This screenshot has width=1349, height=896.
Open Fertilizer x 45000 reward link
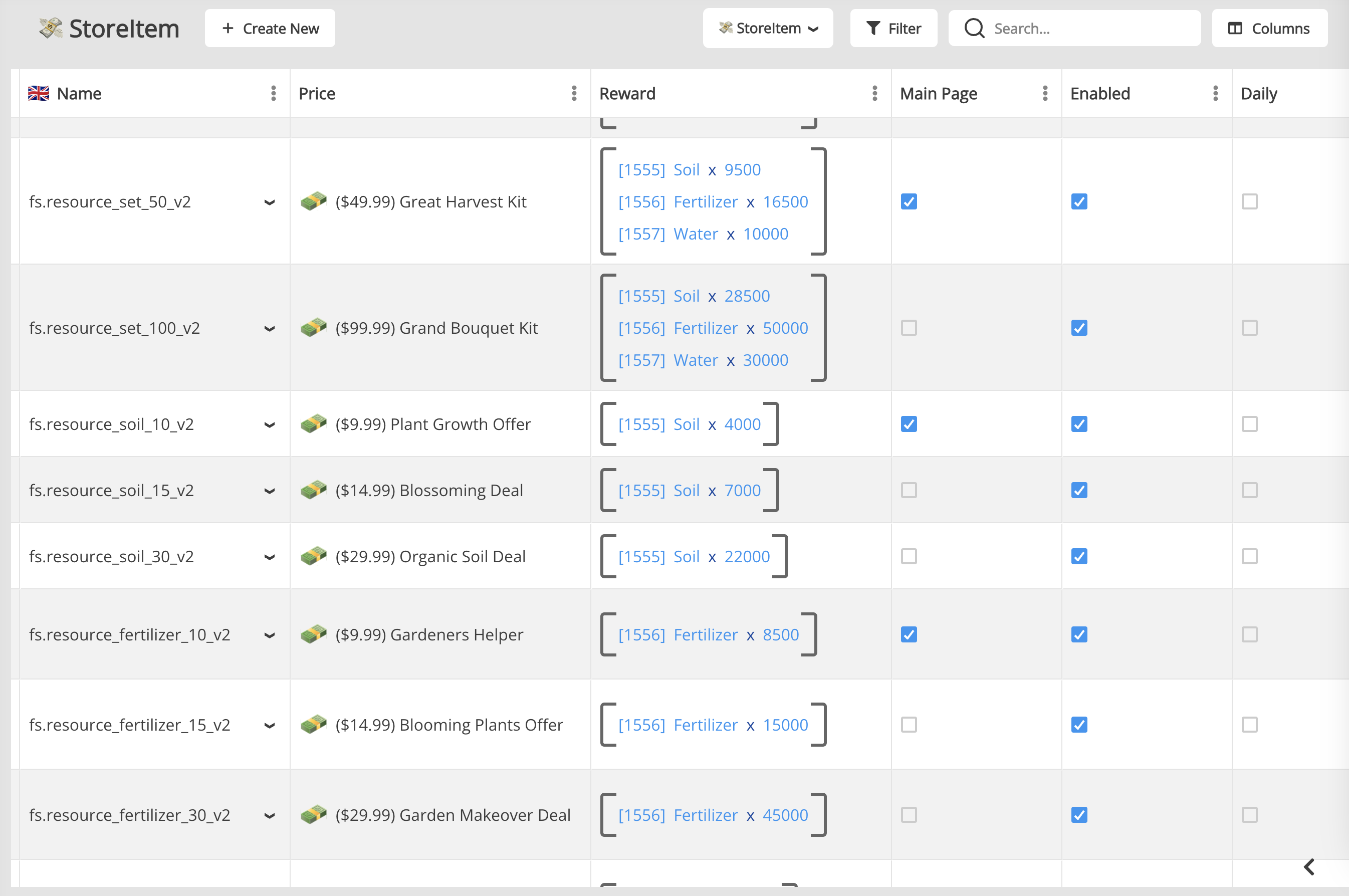(x=713, y=815)
